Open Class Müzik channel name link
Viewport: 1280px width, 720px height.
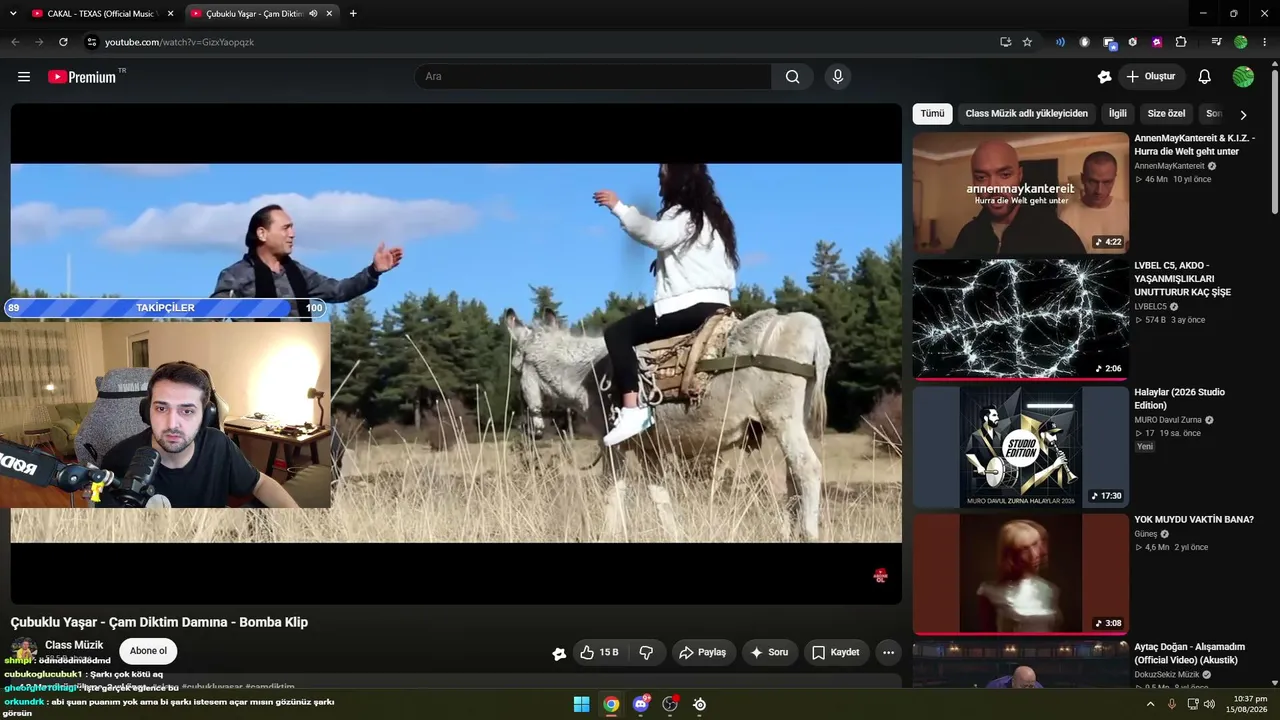[x=74, y=645]
